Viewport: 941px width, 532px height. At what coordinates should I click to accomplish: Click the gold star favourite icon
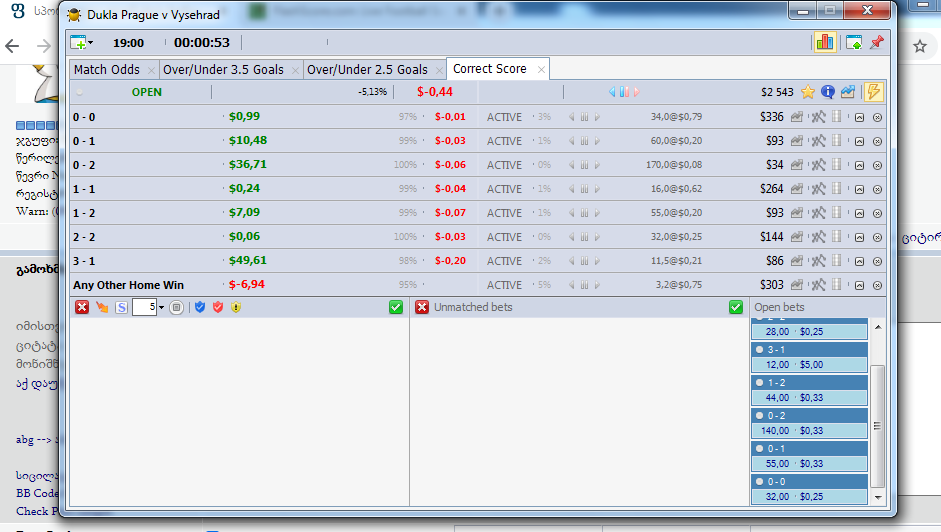(x=808, y=92)
